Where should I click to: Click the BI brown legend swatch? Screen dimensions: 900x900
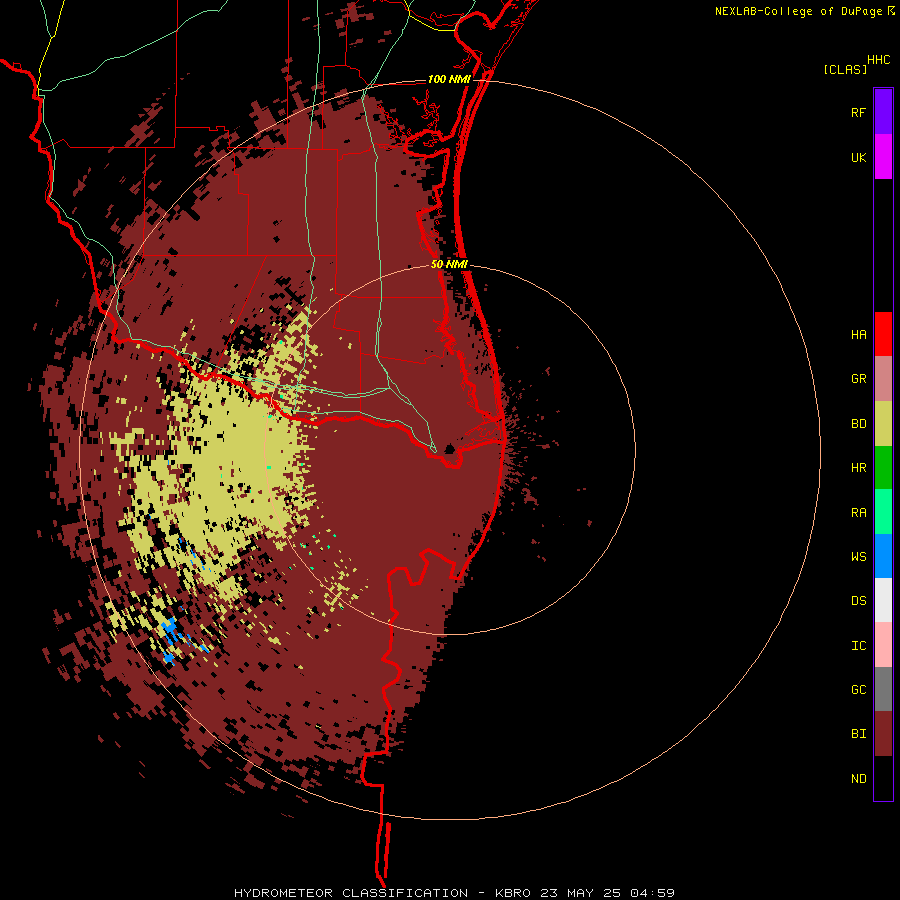pos(883,734)
